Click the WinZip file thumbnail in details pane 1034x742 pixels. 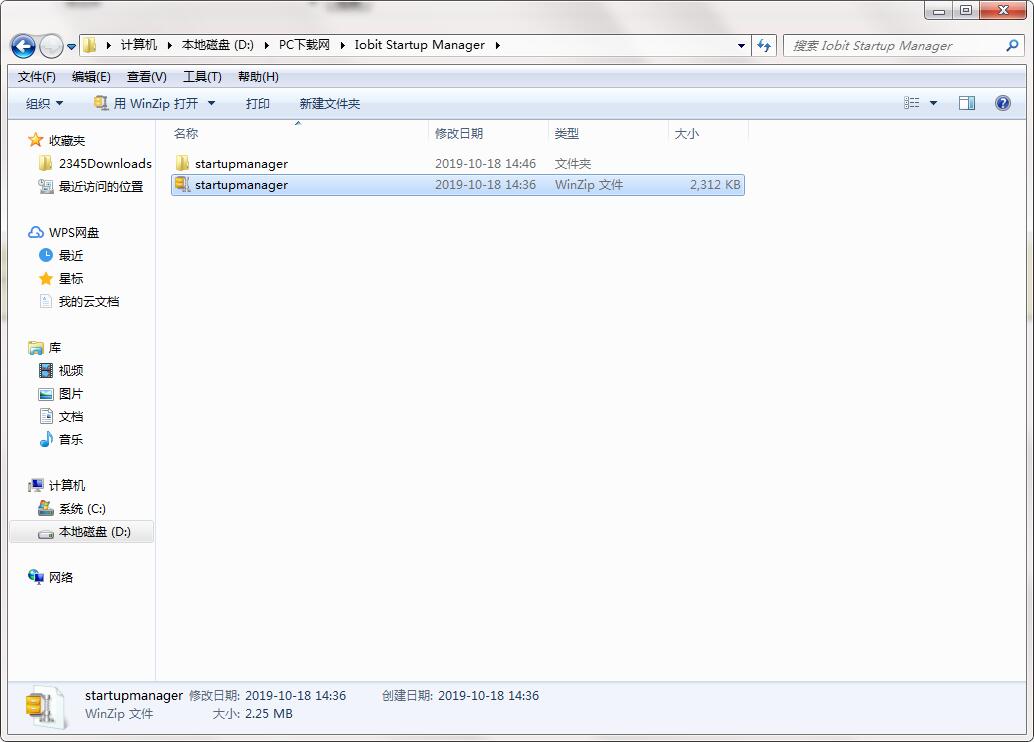tap(45, 707)
